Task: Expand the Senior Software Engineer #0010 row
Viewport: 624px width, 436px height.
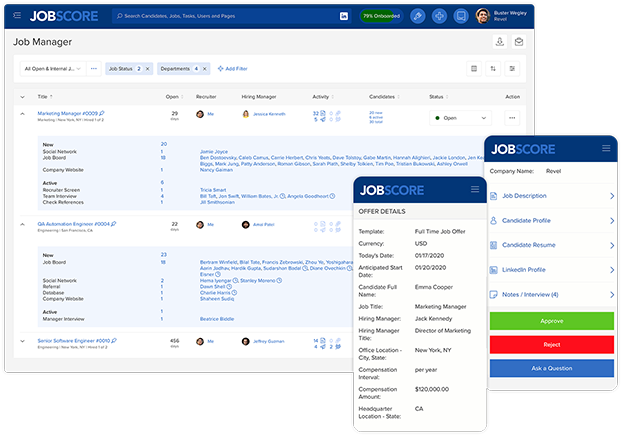Action: (x=22, y=341)
